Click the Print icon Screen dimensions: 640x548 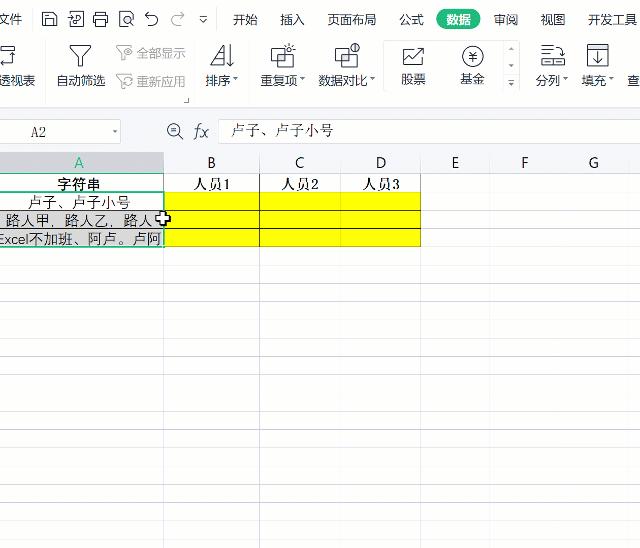[101, 19]
